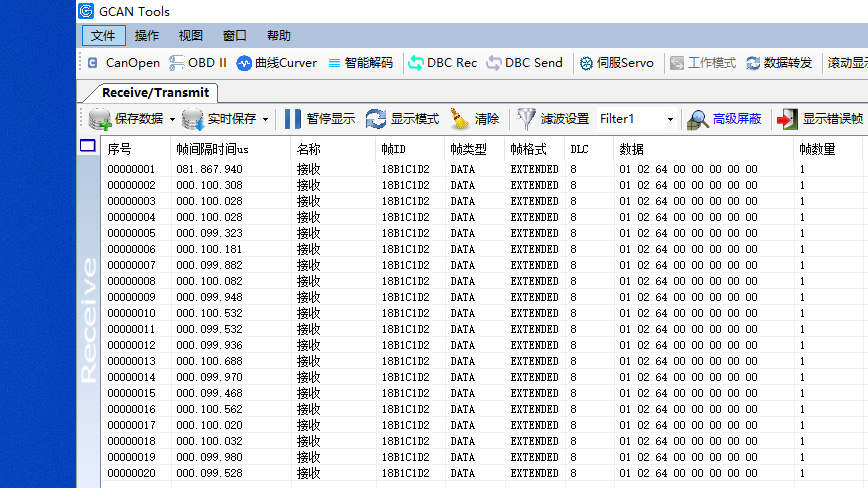This screenshot has width=868, height=488.
Task: Click the 数据转发 data forwarding tool
Action: click(x=779, y=63)
